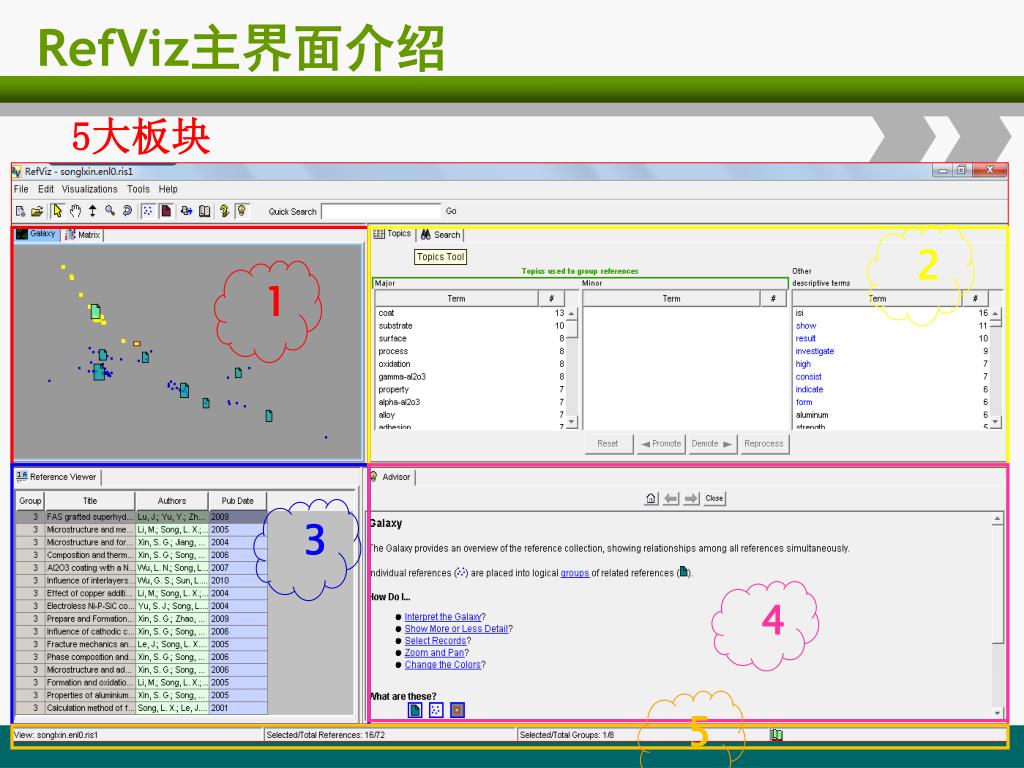Screen dimensions: 1024x768
Task: Click the green book icon in status bar
Action: 776,735
